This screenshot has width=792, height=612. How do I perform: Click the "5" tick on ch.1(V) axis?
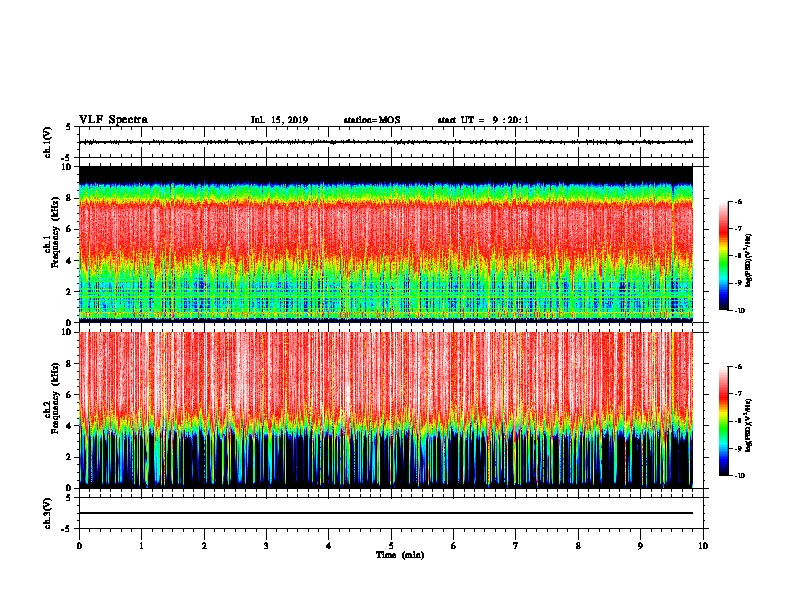coord(69,127)
